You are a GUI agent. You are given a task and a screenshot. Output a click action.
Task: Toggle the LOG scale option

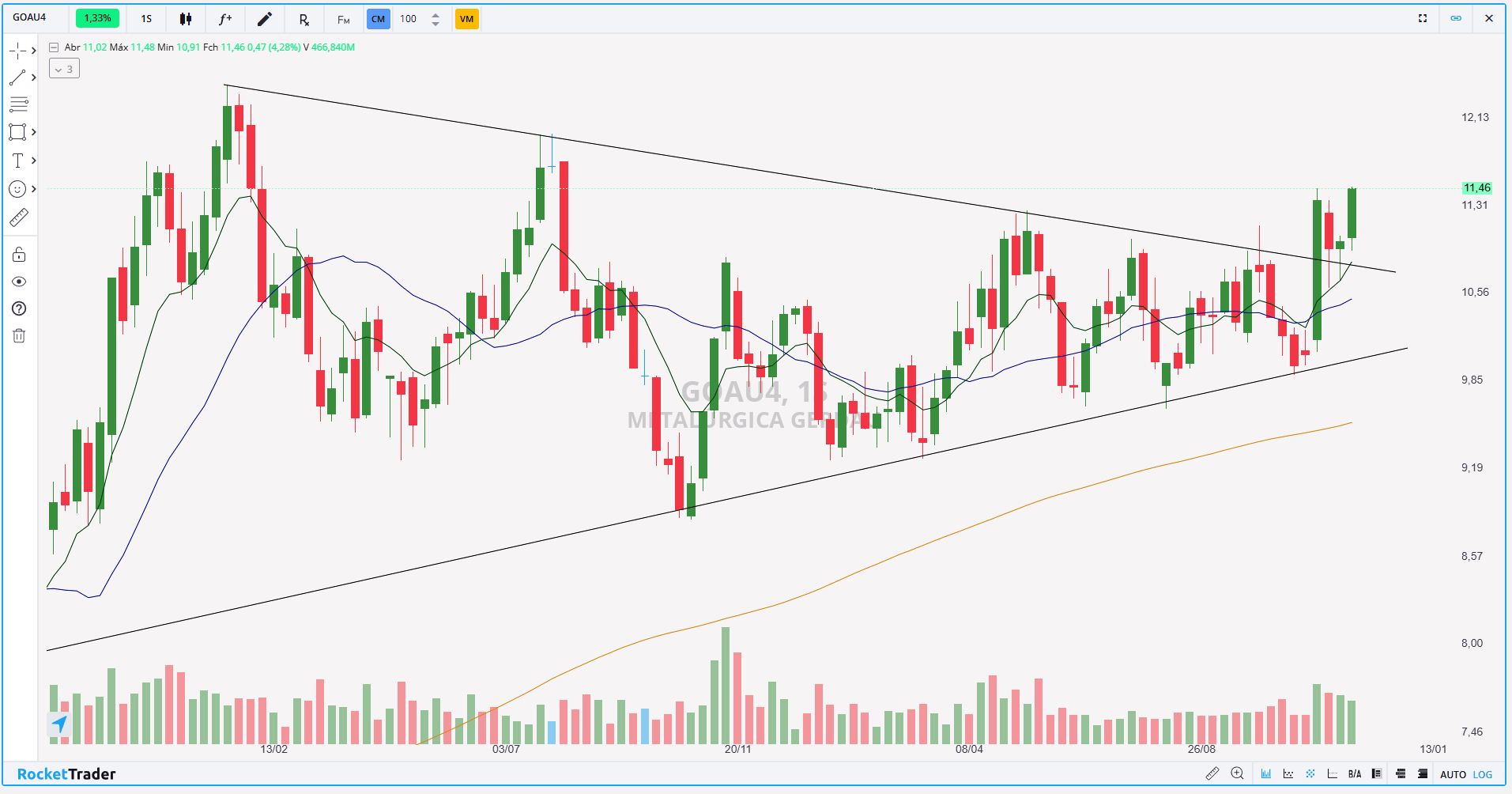click(1483, 774)
